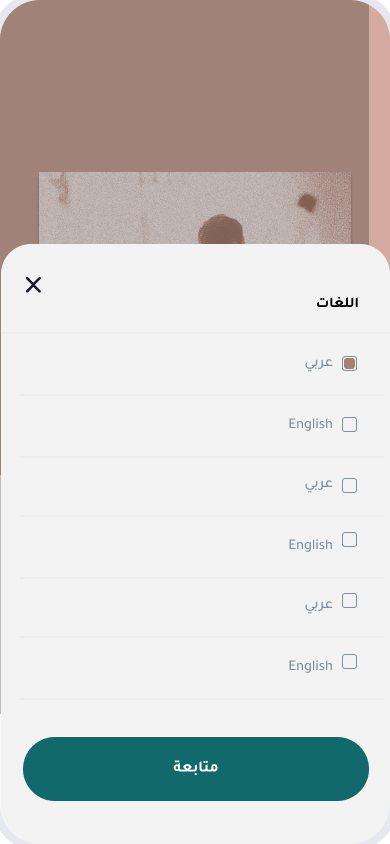This screenshot has height=844, width=390.
Task: Tick the first English checkbox
Action: pos(349,425)
